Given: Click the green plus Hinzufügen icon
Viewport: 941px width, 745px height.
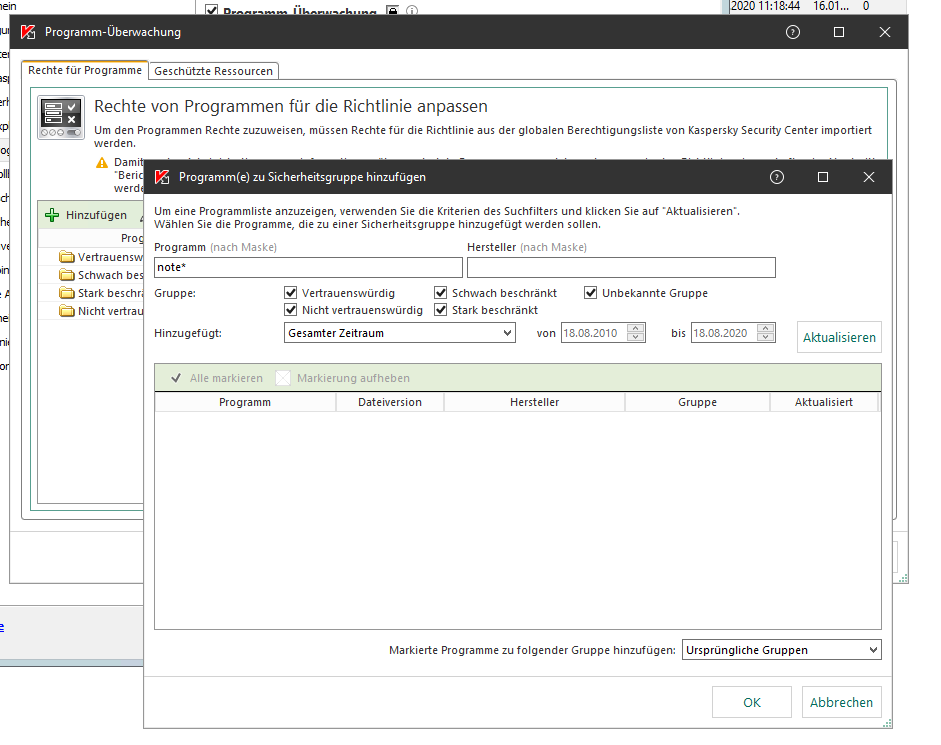Looking at the screenshot, I should (53, 215).
